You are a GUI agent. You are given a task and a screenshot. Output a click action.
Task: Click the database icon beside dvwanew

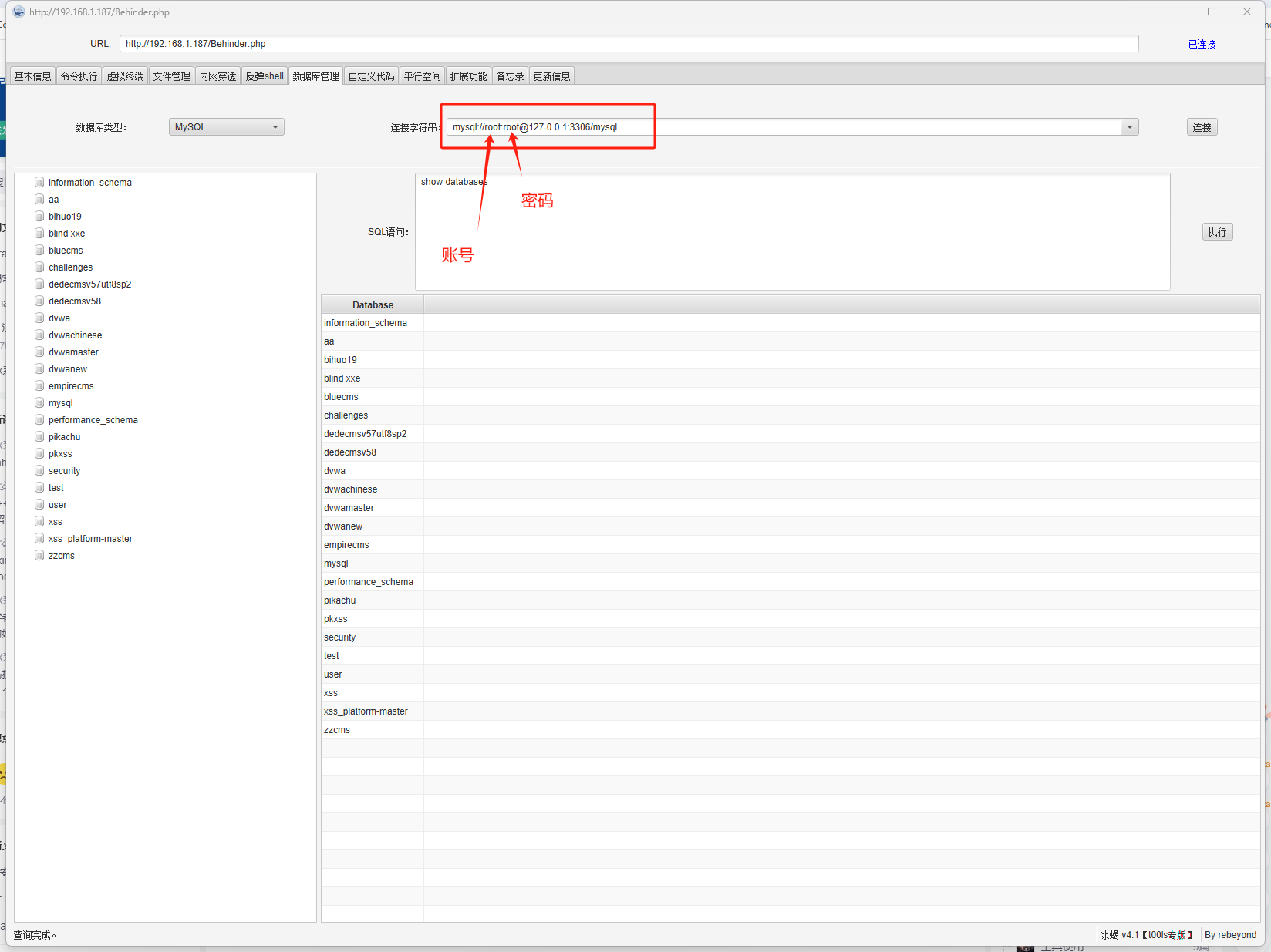(x=39, y=369)
